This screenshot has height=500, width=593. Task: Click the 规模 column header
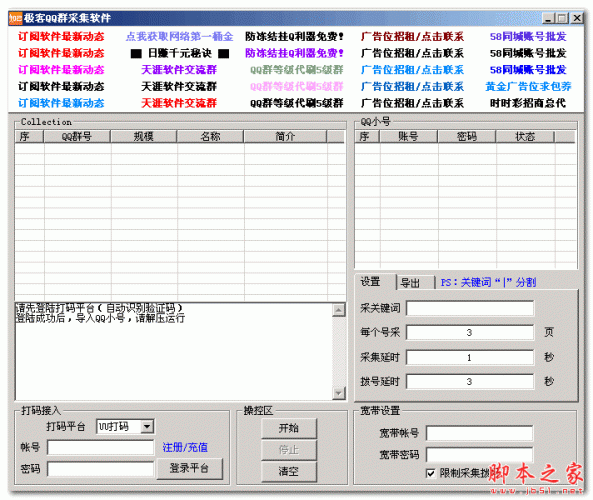[x=144, y=137]
